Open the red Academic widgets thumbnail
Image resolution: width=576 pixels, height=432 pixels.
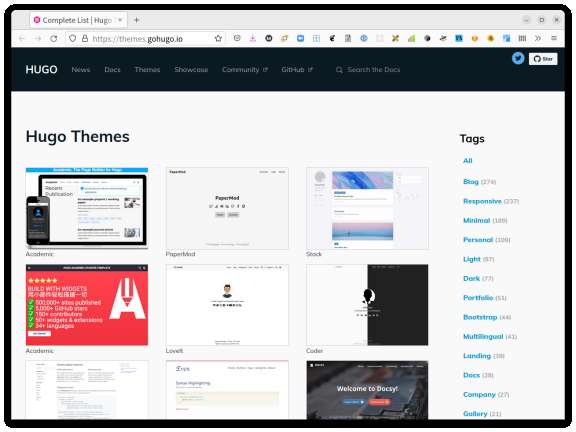pos(87,305)
